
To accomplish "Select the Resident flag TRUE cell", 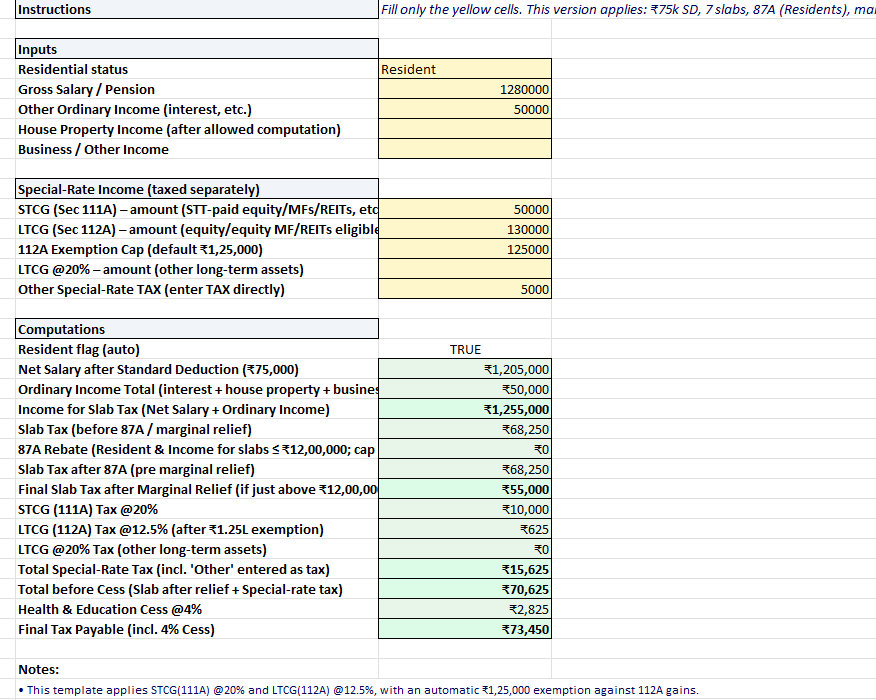I will click(x=464, y=349).
